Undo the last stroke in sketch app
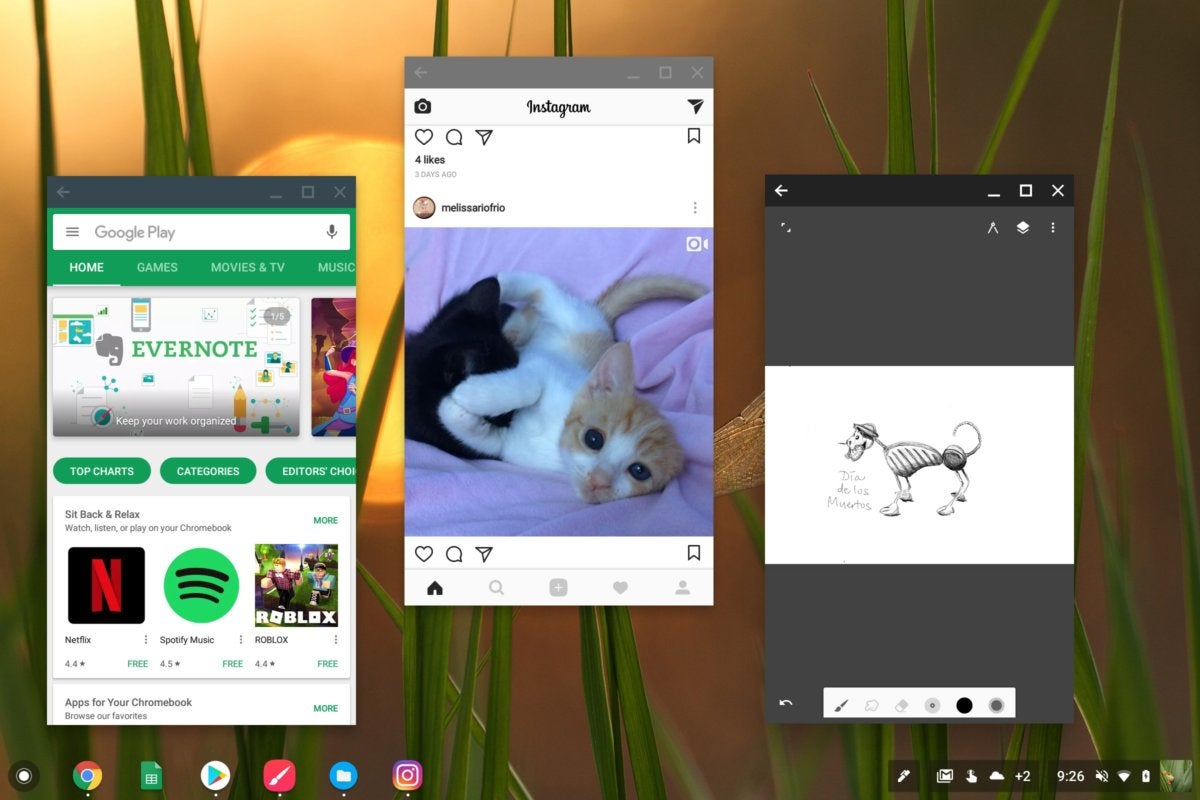Image resolution: width=1200 pixels, height=800 pixels. (x=786, y=703)
